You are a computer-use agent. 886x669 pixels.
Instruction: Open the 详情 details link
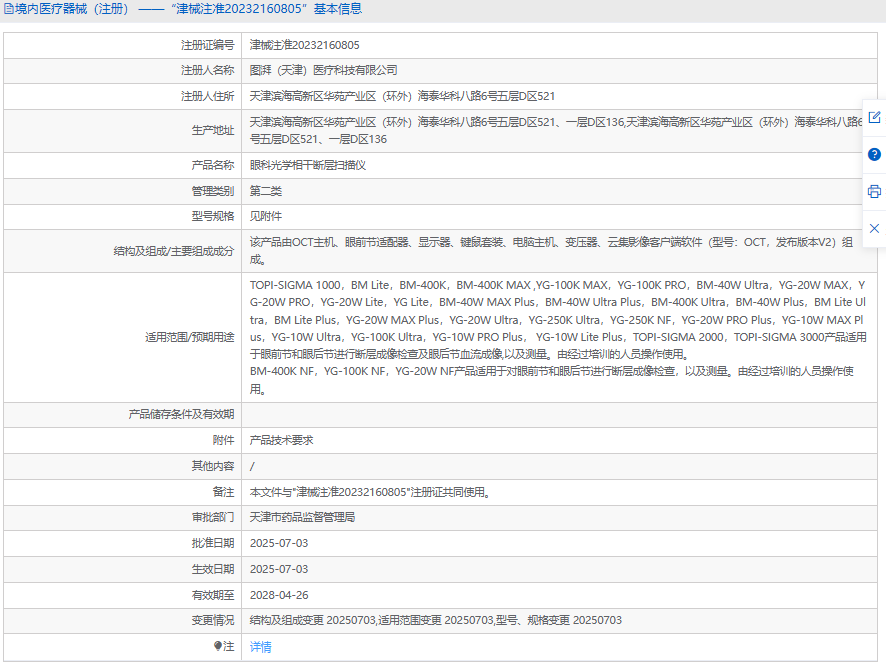[260, 647]
